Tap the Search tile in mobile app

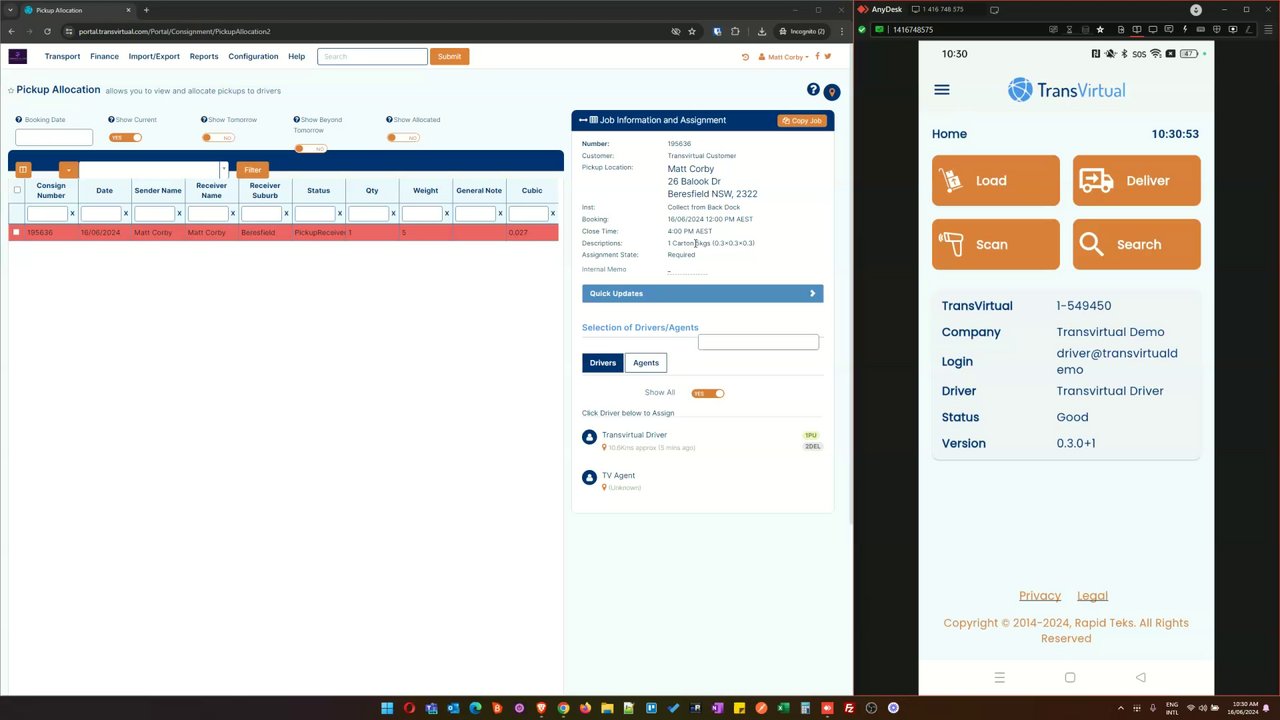click(x=1136, y=244)
